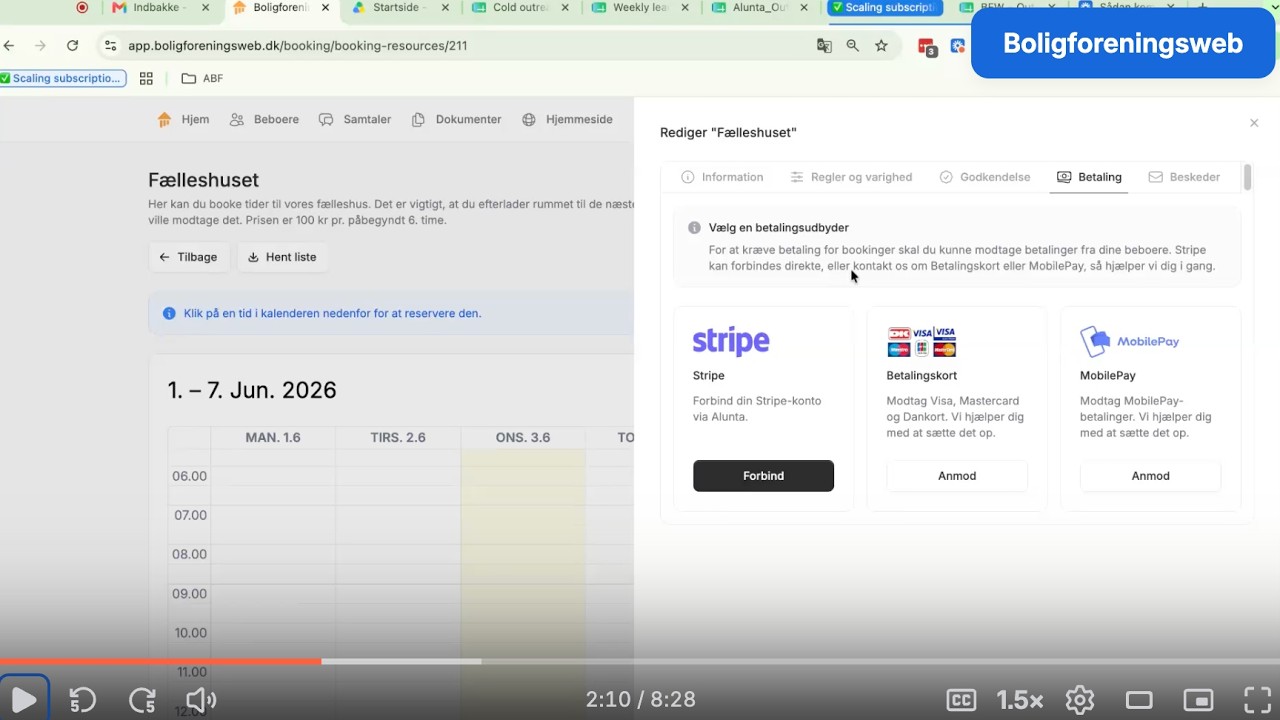The width and height of the screenshot is (1280, 720).
Task: Switch to the Godkendelse tab
Action: tap(985, 177)
